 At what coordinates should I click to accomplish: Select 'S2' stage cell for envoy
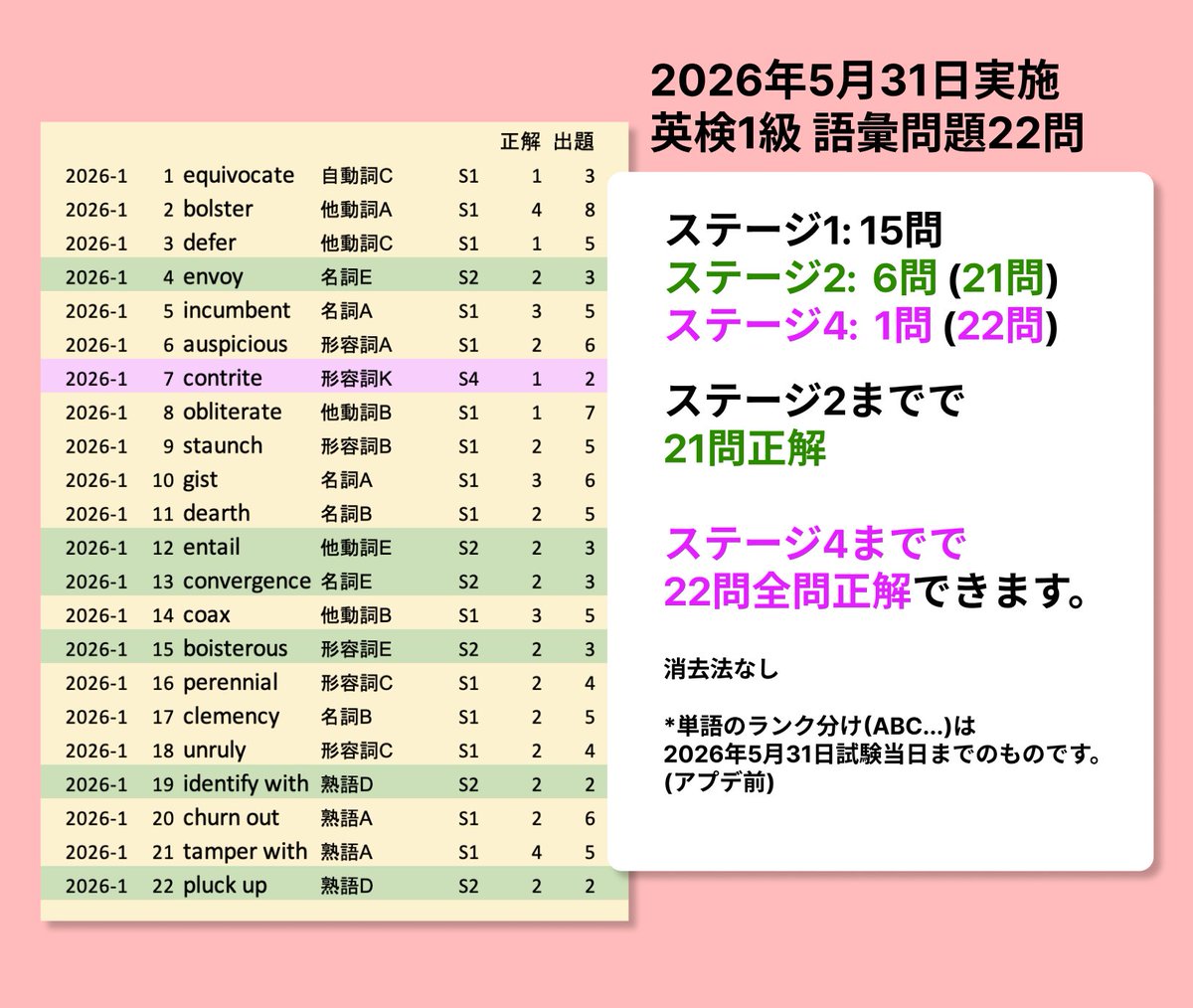[x=468, y=277]
